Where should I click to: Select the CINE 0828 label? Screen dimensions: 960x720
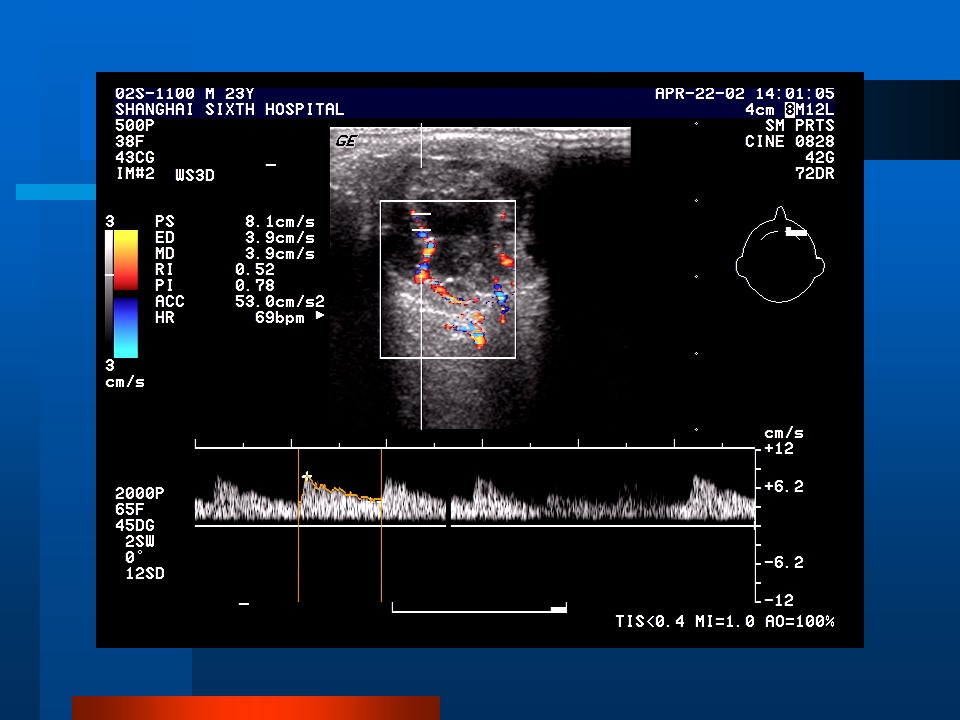(x=792, y=141)
